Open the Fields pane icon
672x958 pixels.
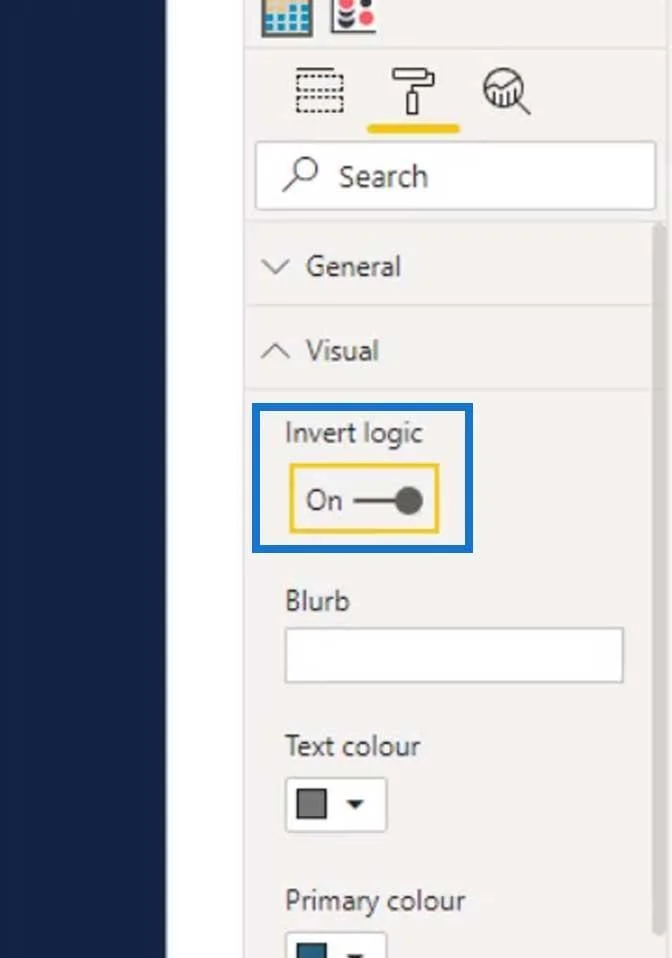point(320,91)
